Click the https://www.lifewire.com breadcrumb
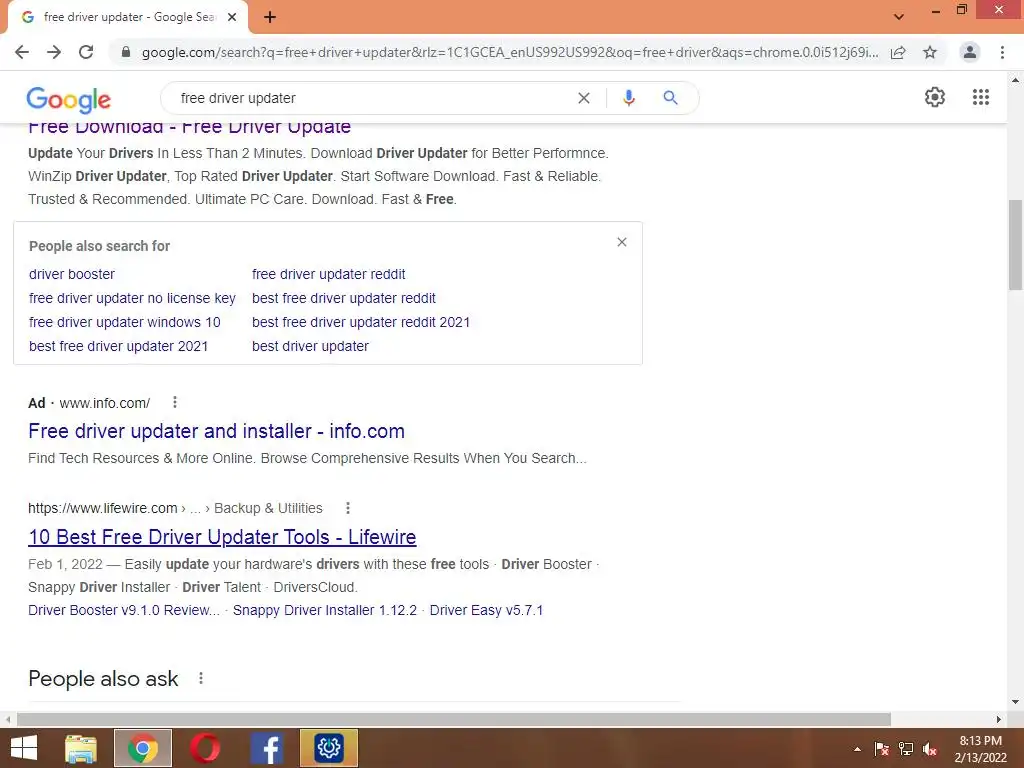The image size is (1024, 768). 103,508
